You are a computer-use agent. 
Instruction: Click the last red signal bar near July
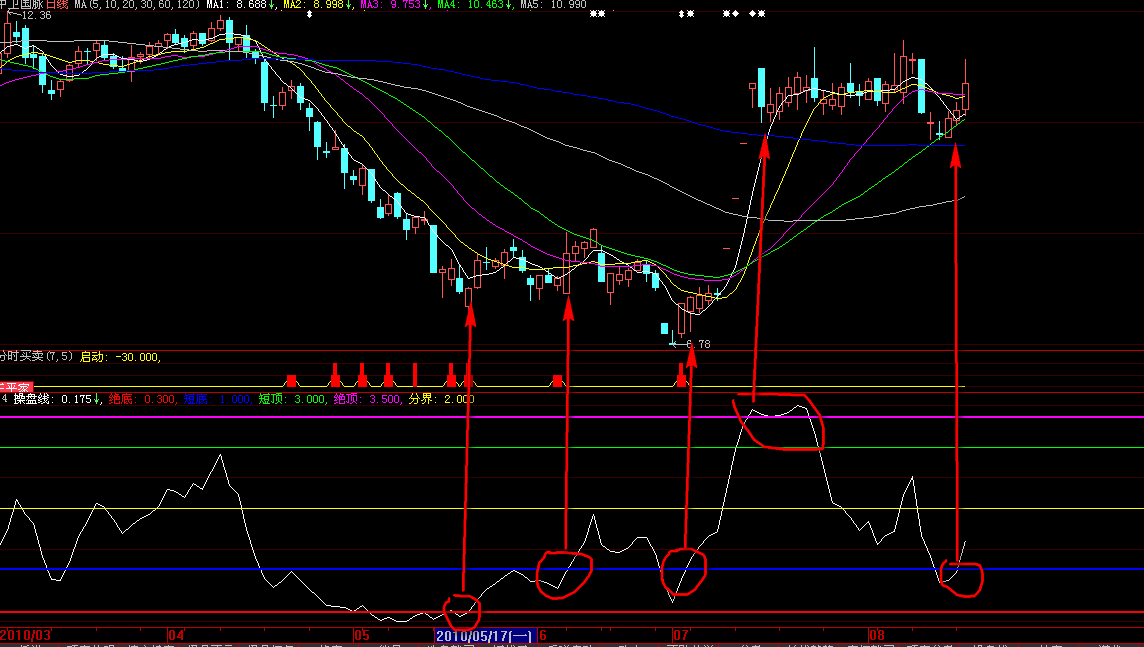pos(682,376)
